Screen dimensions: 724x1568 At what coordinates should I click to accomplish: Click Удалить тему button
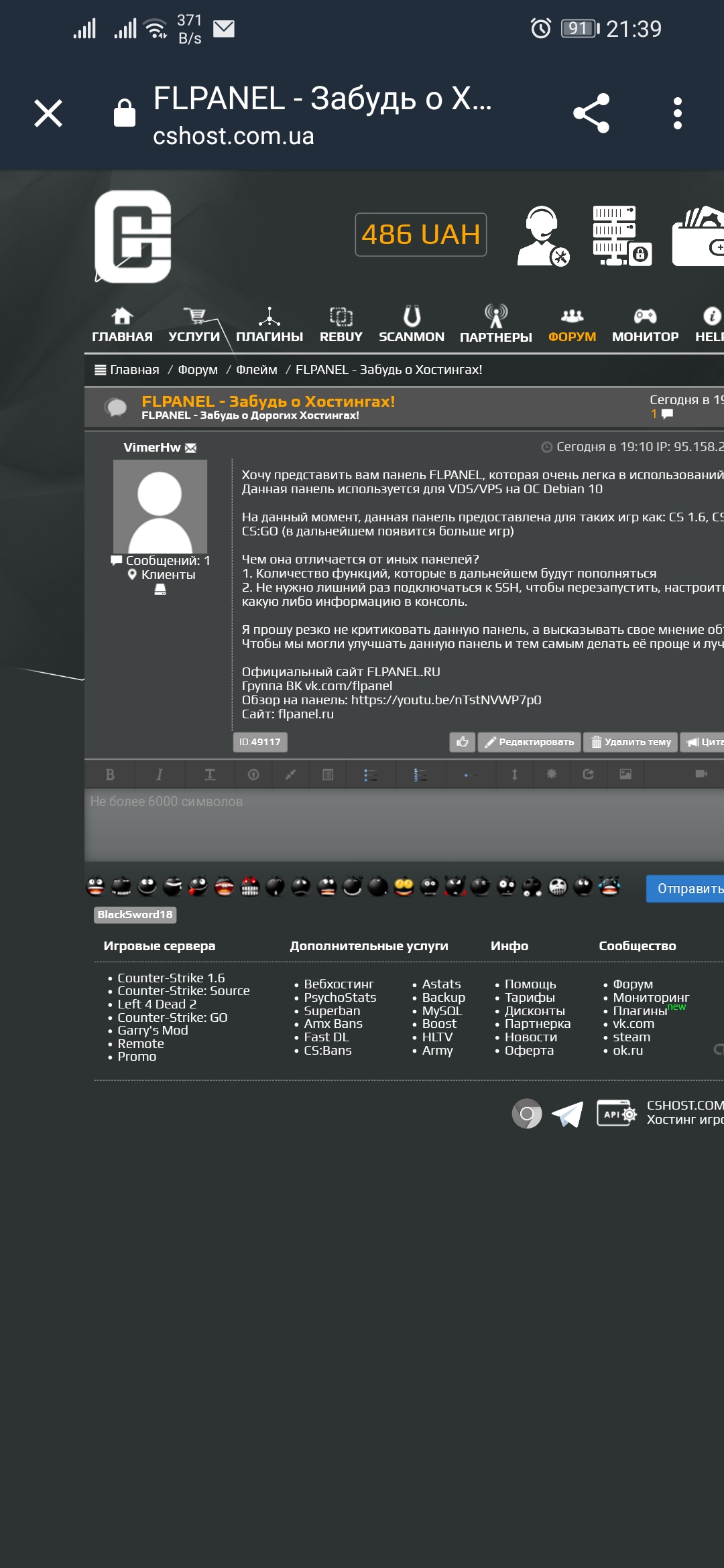coord(631,742)
